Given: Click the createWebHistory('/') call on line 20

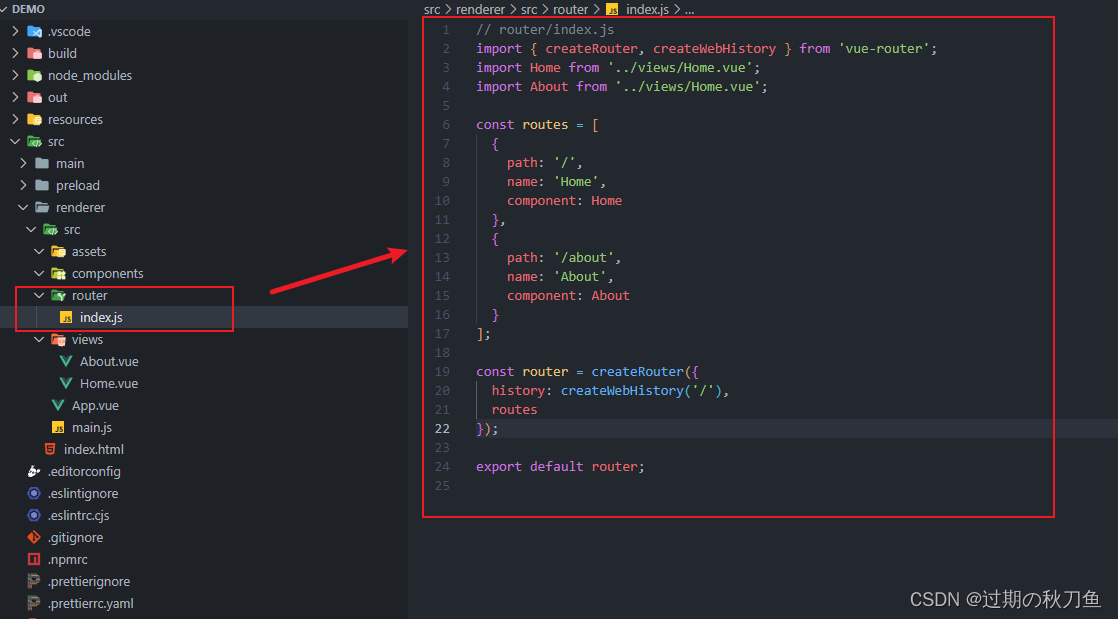Looking at the screenshot, I should pos(641,391).
